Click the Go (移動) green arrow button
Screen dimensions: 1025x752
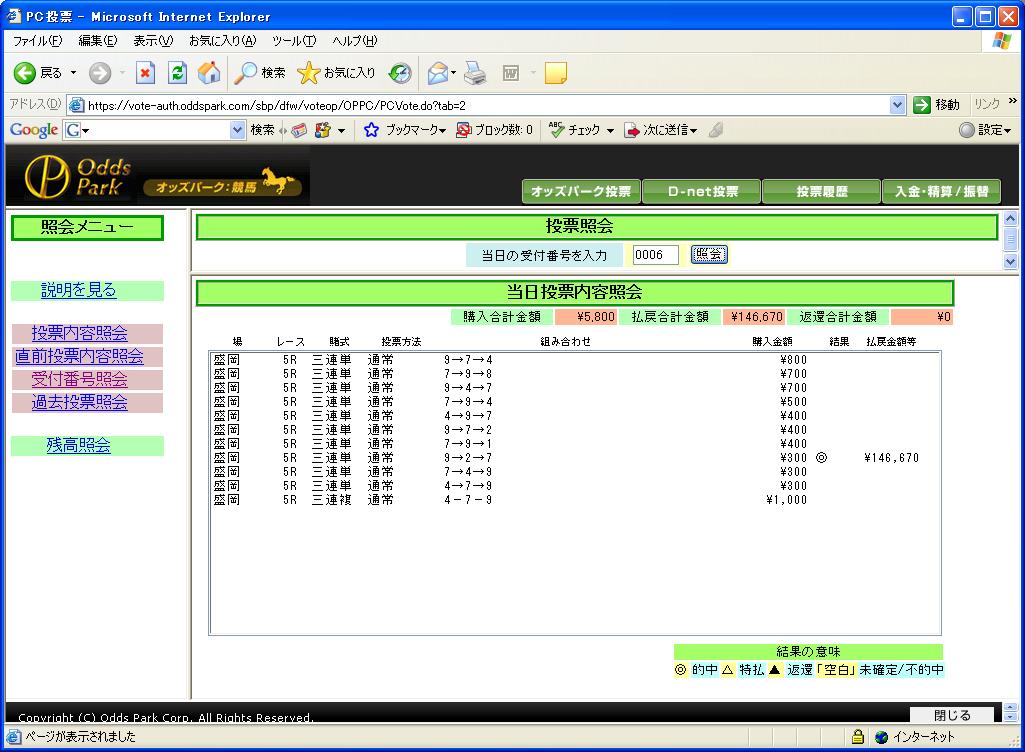(x=921, y=105)
